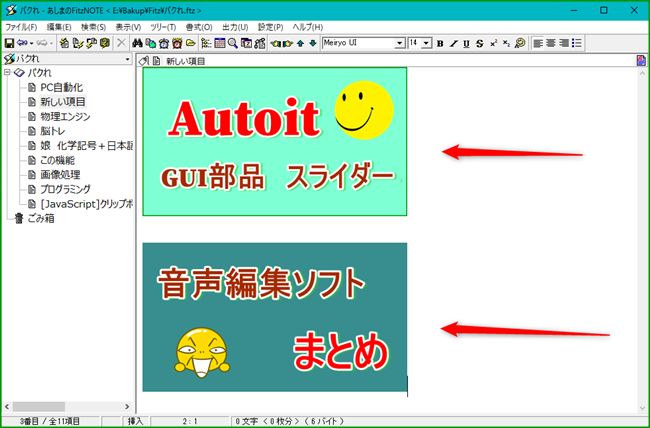Open the ツリー(T) menu
The image size is (650, 428).
point(163,27)
